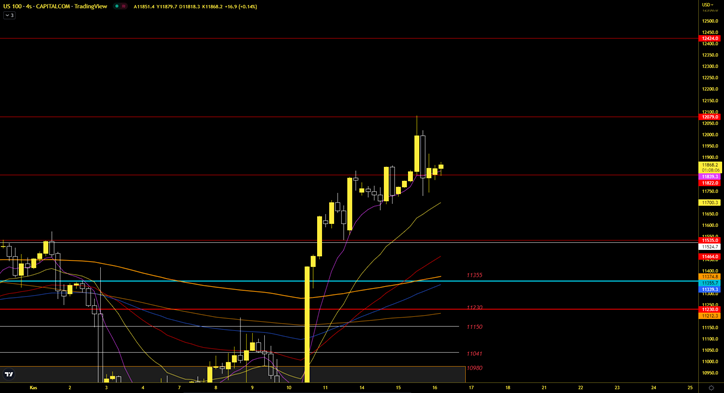The width and height of the screenshot is (724, 393).
Task: Click the TradingView logo in the chart corner
Action: [x=9, y=375]
